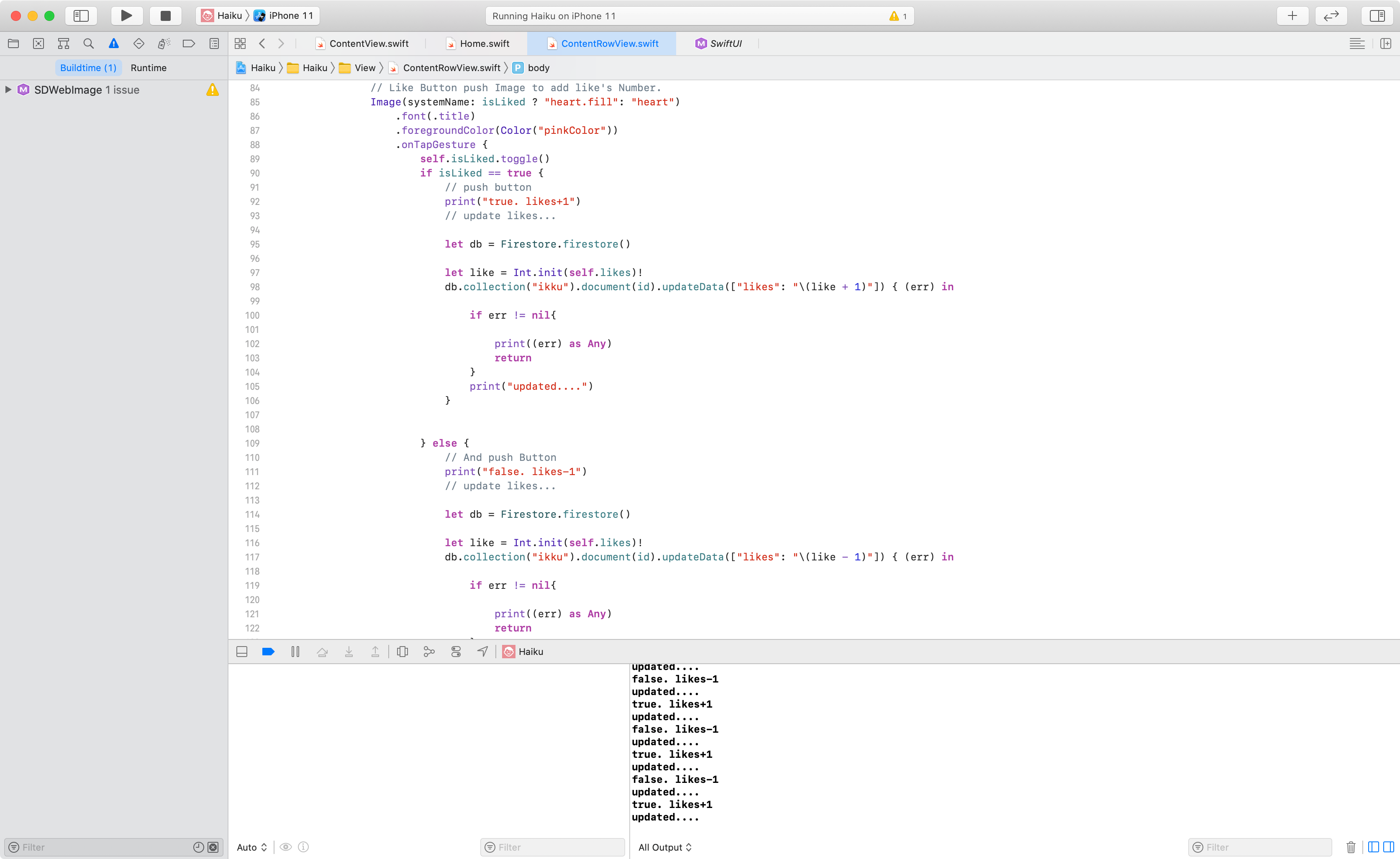Change the All Output console filter
1400x859 pixels.
tap(665, 846)
